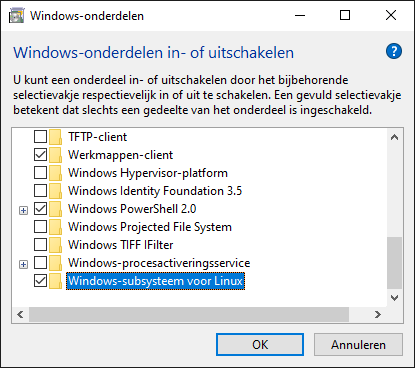The image size is (415, 368).
Task: Check the Windows Projected File System box
Action: pyautogui.click(x=40, y=227)
